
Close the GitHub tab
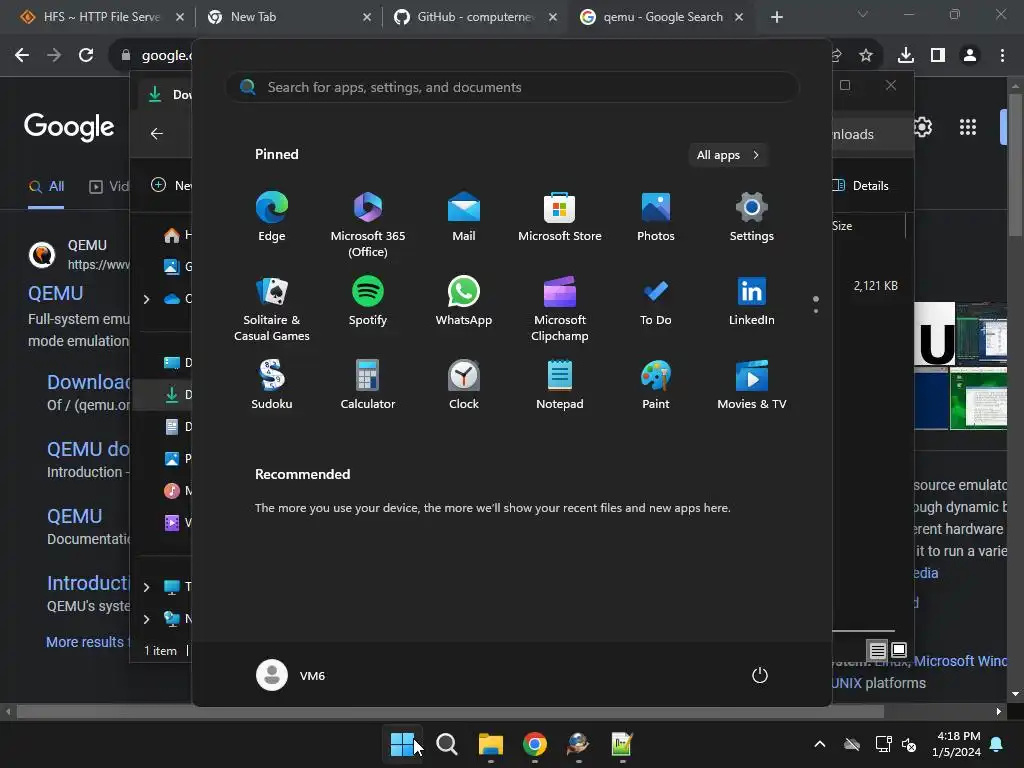point(552,17)
